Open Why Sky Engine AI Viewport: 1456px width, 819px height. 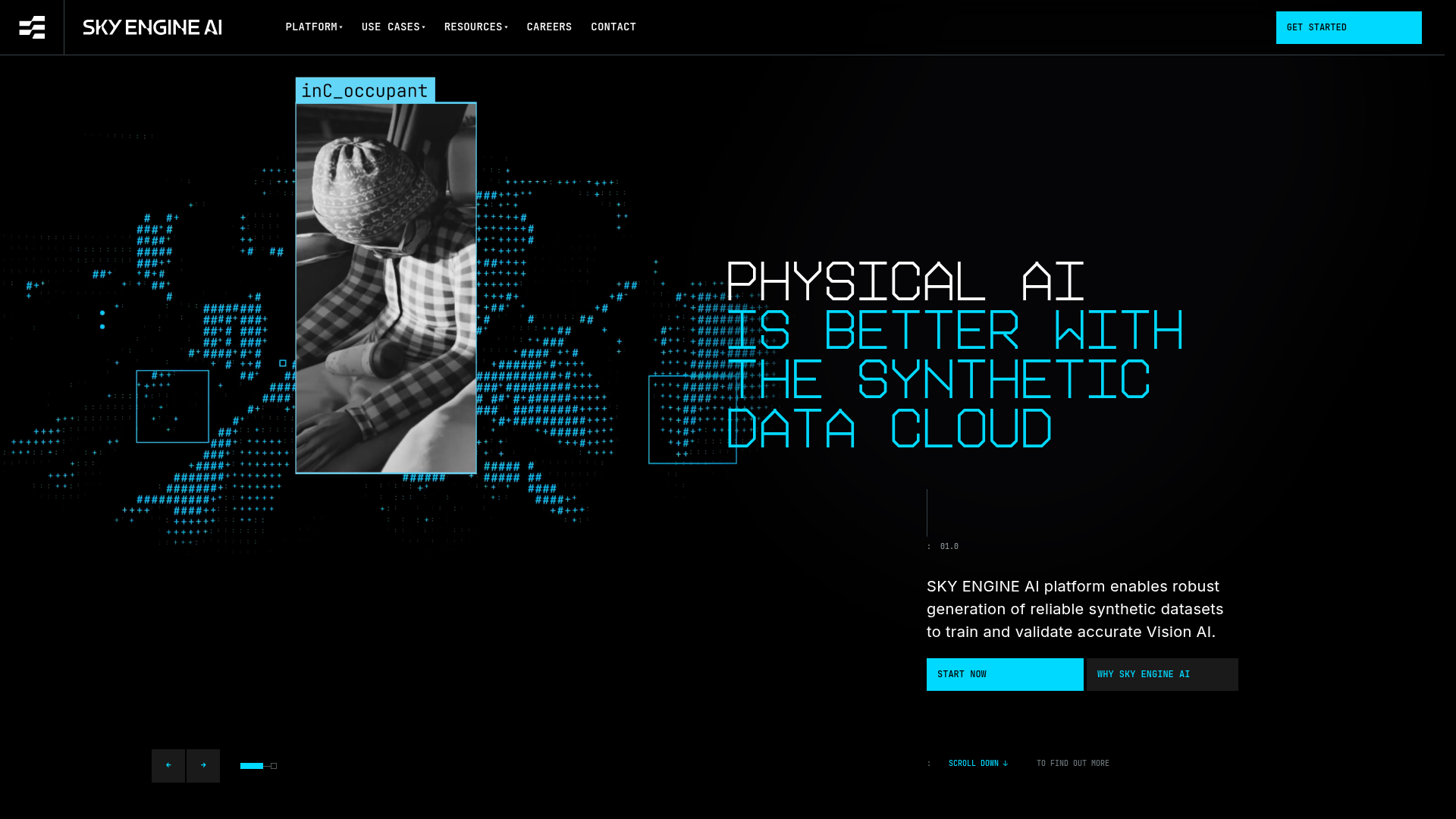pyautogui.click(x=1163, y=674)
